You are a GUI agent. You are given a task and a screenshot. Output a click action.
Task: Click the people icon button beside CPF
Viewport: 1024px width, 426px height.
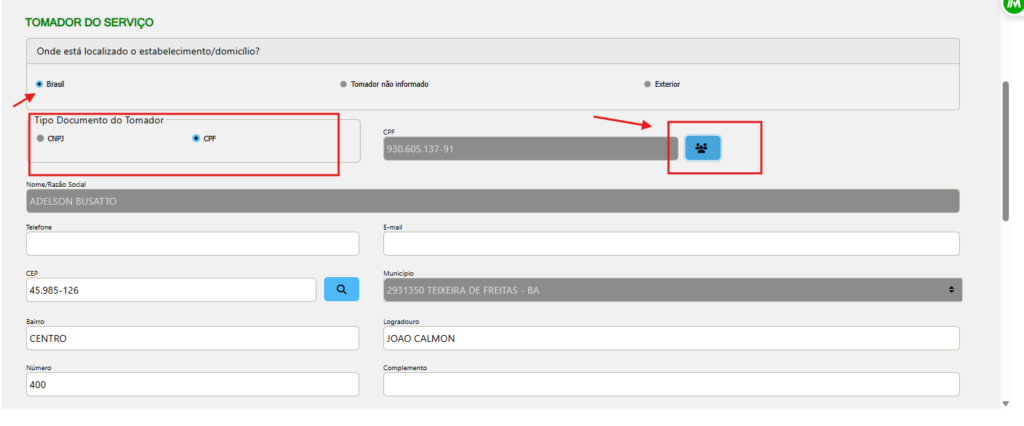(x=702, y=148)
